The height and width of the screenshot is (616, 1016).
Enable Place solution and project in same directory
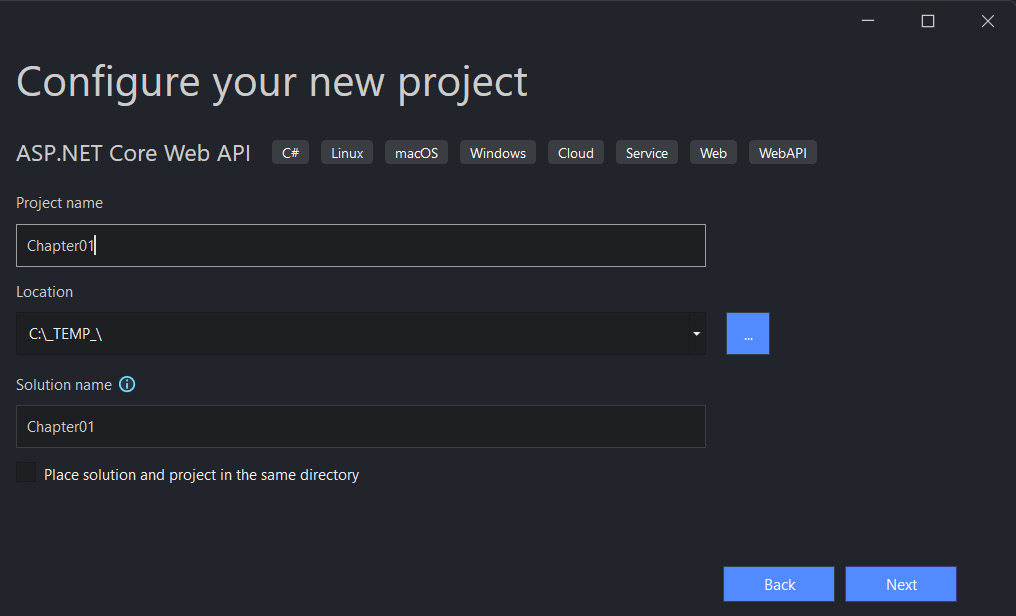pyautogui.click(x=26, y=472)
